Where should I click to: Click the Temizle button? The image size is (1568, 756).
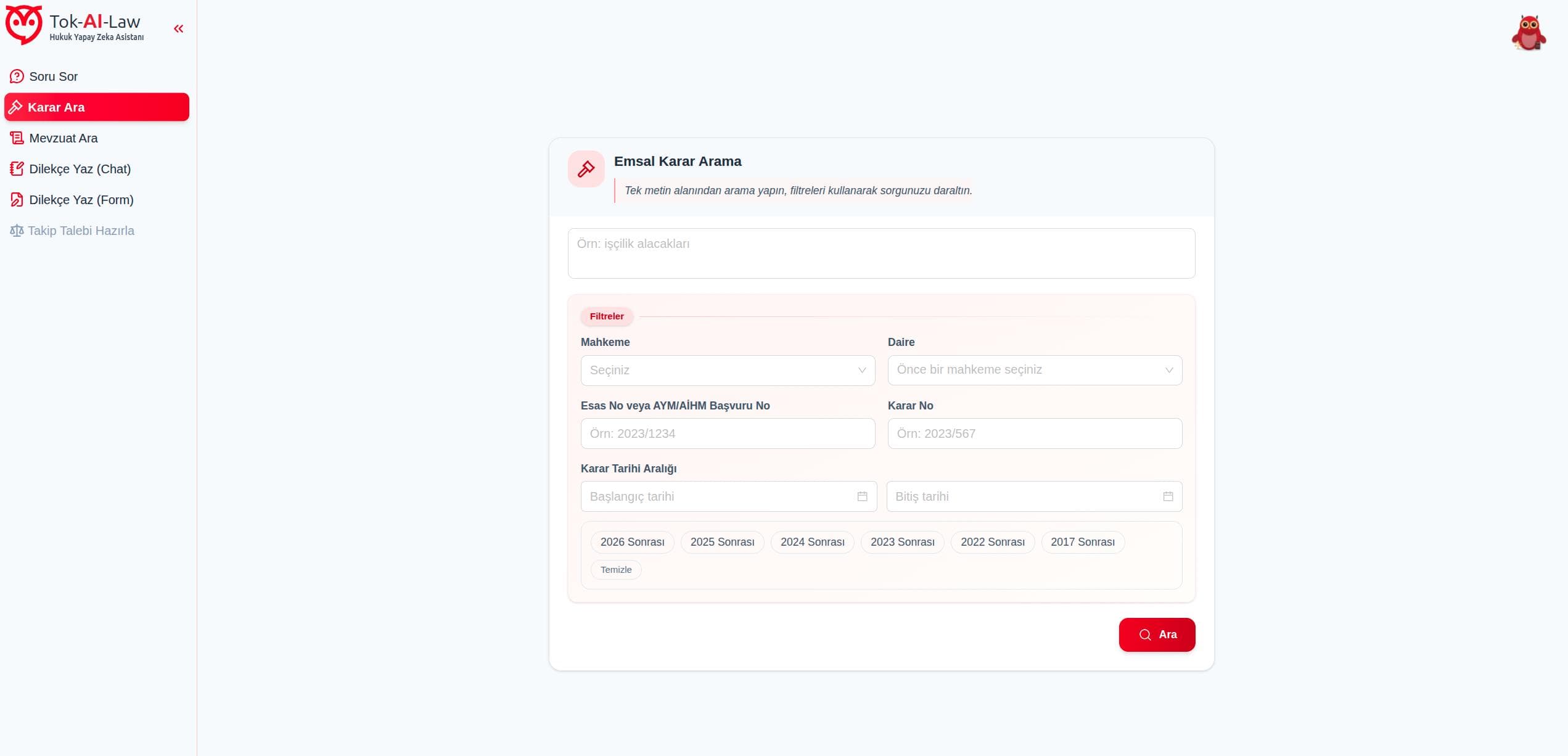pos(616,570)
